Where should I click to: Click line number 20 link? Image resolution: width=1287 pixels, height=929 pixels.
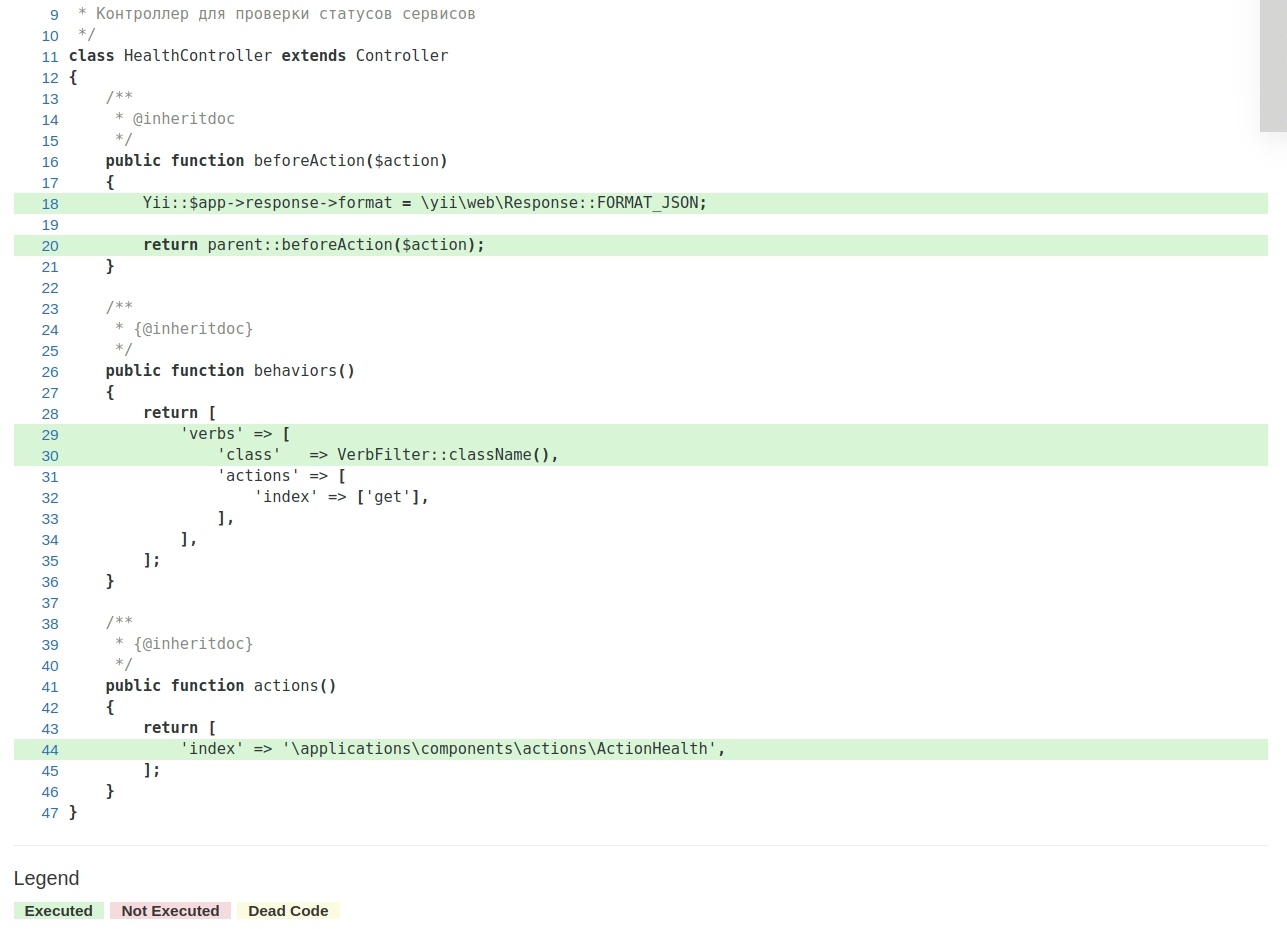tap(50, 246)
